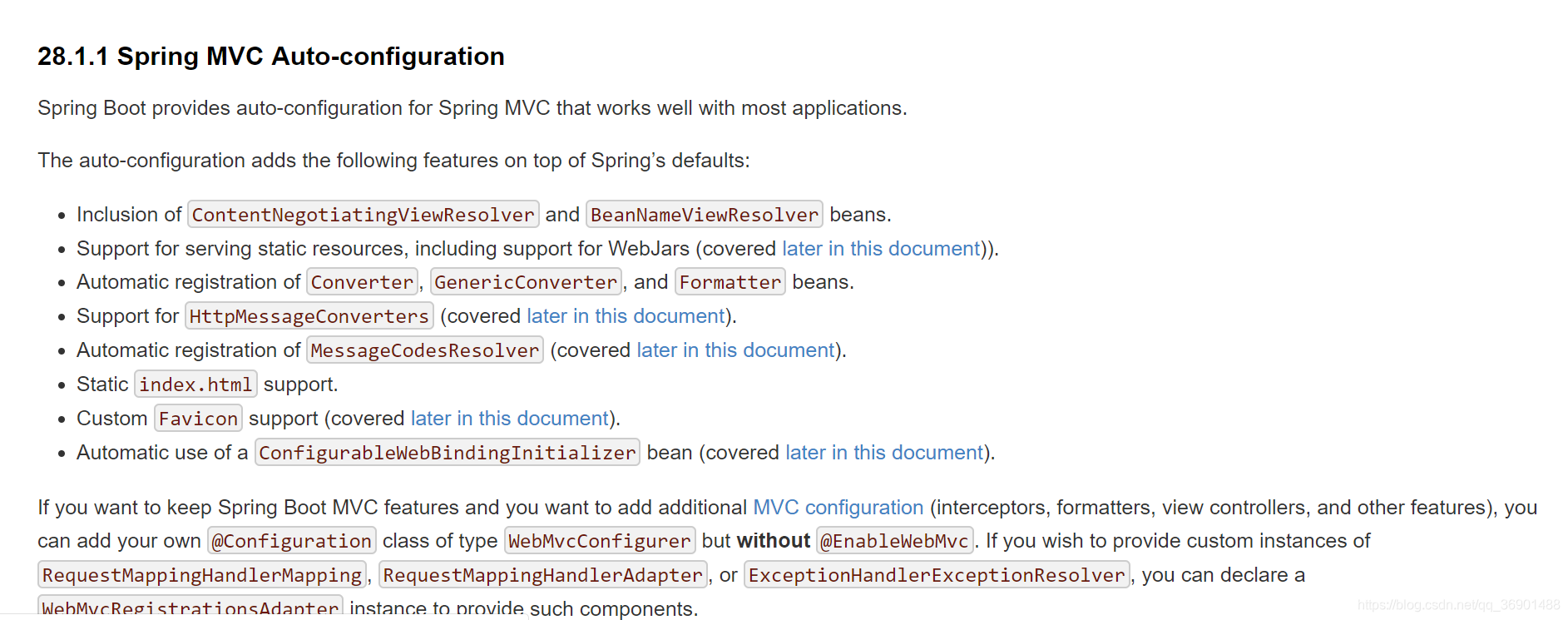
Task: Click the Favicon code label
Action: [198, 419]
